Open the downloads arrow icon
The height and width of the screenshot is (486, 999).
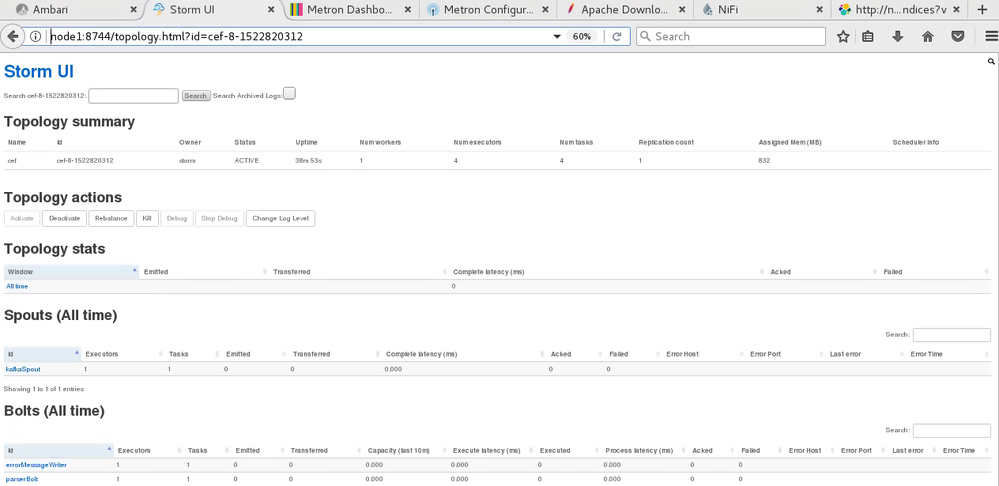click(898, 36)
